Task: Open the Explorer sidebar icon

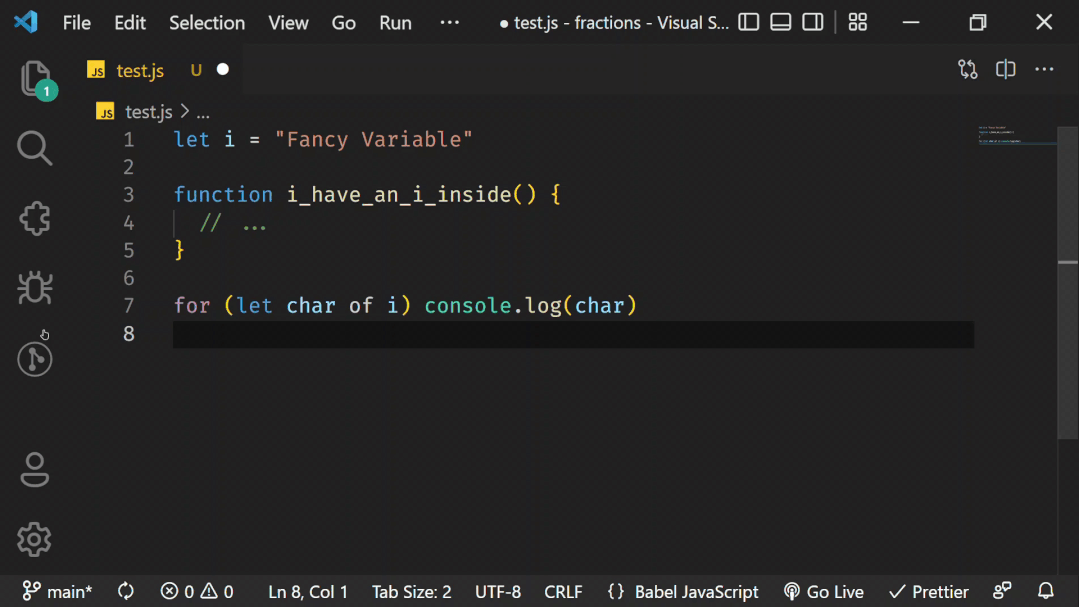Action: pyautogui.click(x=34, y=78)
